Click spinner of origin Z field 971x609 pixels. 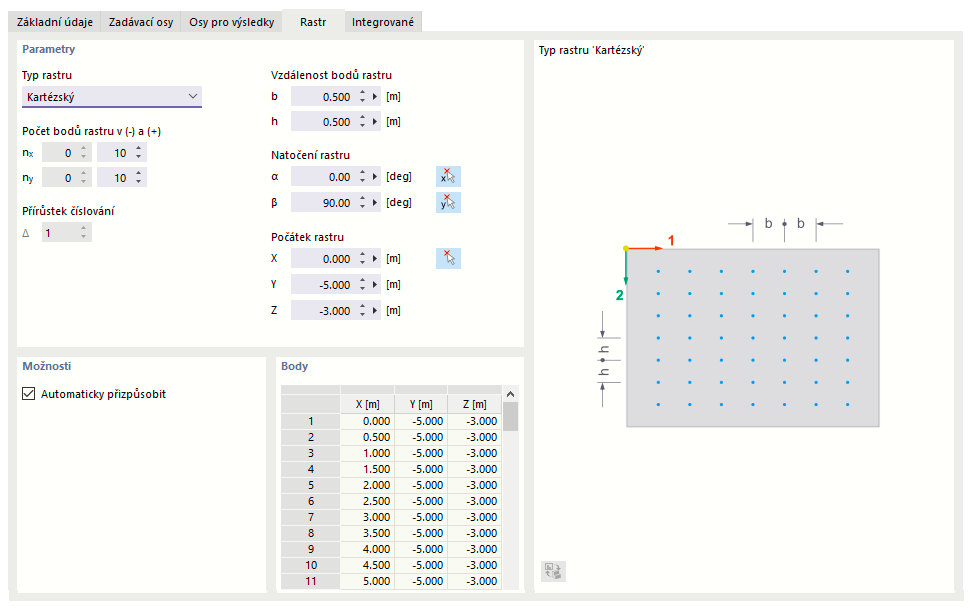(362, 310)
